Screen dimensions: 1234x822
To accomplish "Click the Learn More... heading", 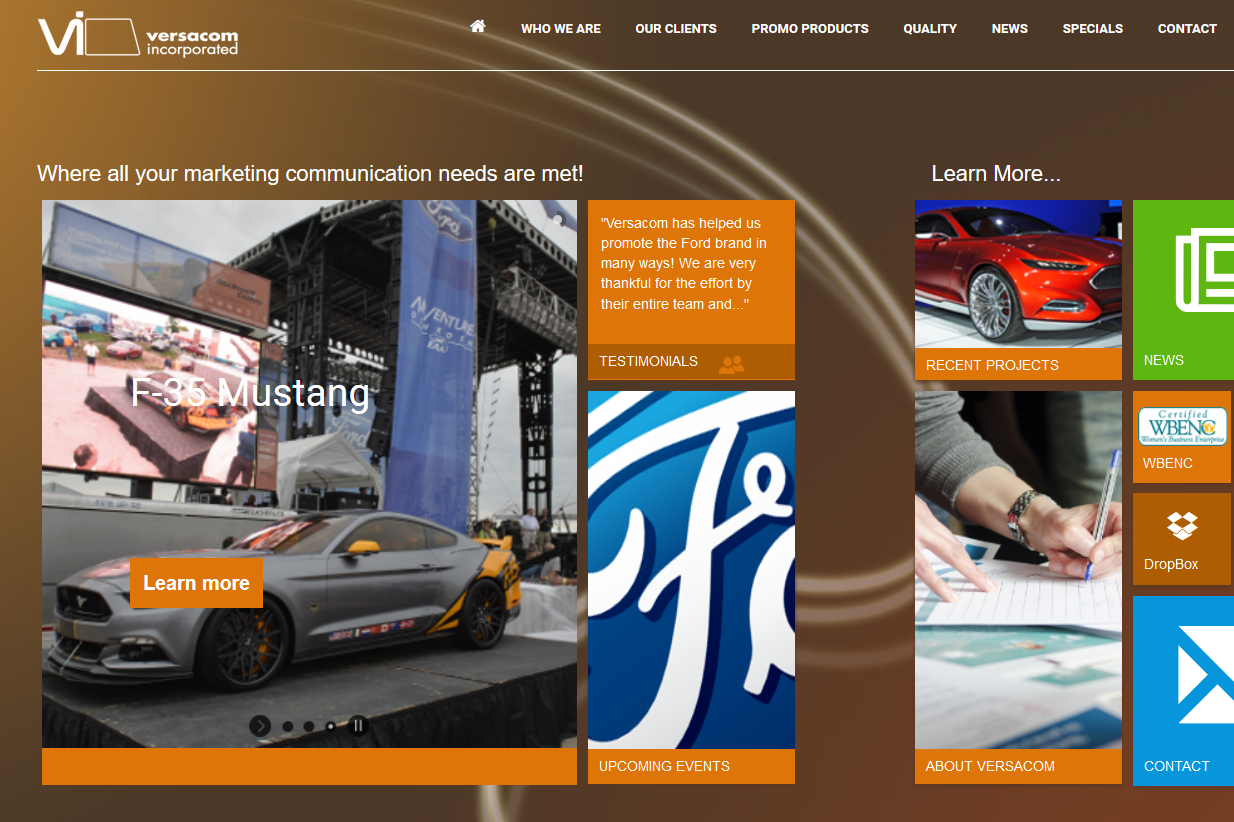I will 996,174.
